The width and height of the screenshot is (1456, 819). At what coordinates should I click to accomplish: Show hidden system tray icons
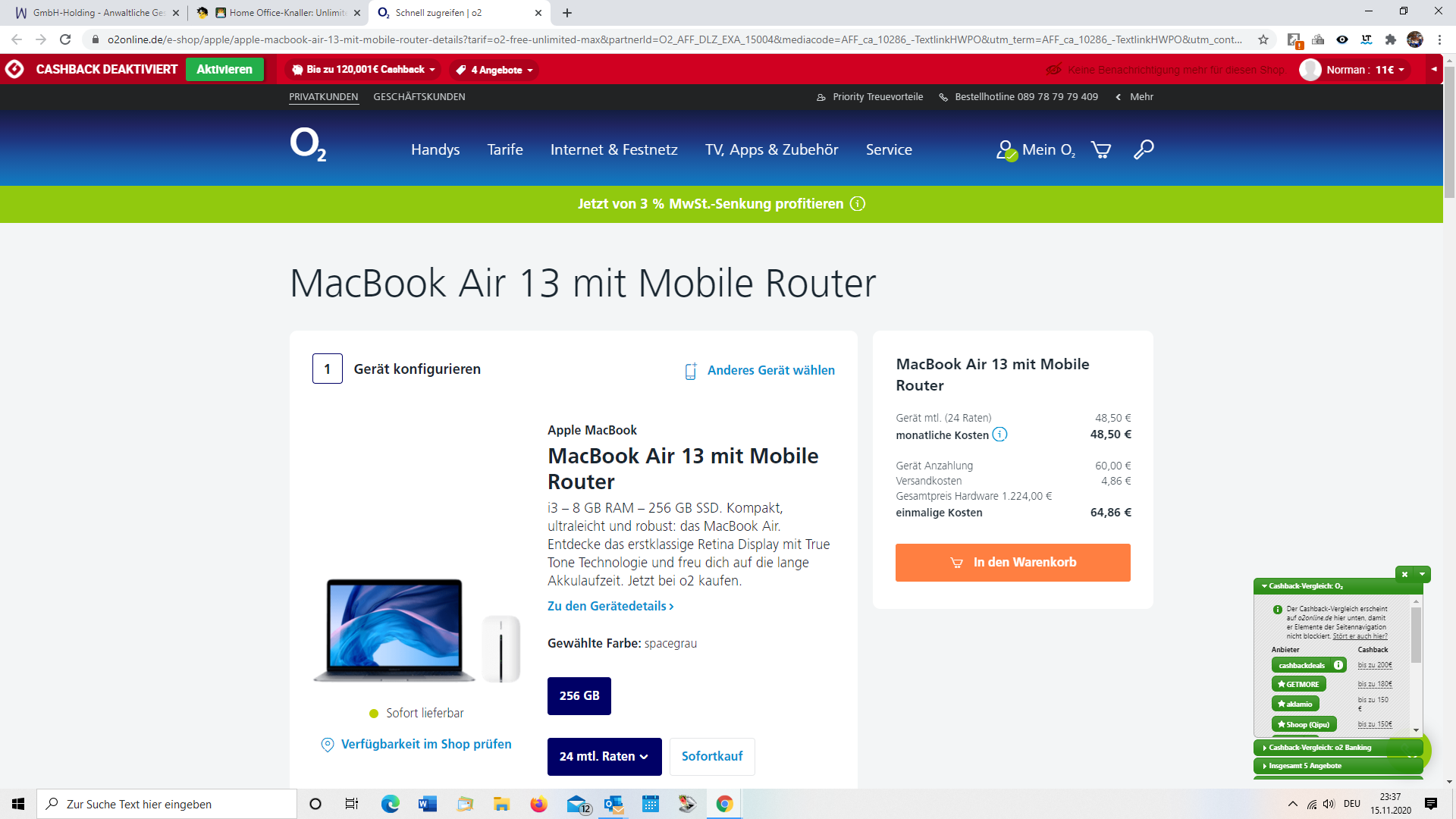(1292, 804)
